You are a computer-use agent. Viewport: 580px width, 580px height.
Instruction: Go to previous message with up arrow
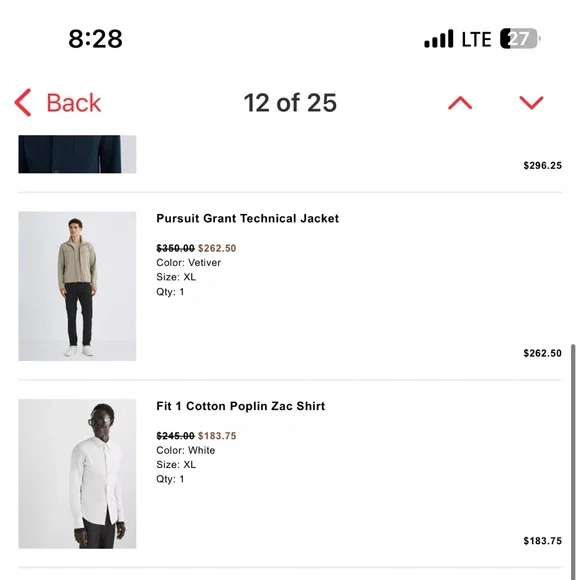(460, 103)
